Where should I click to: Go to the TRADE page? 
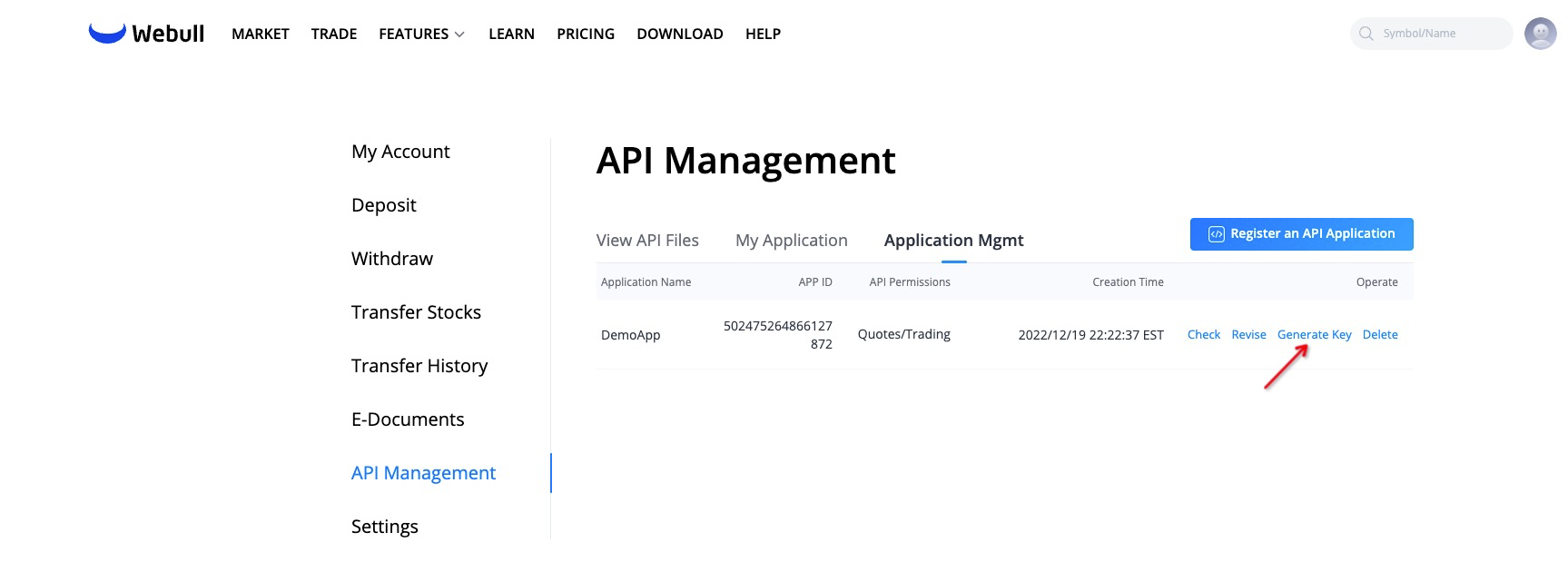pos(333,34)
